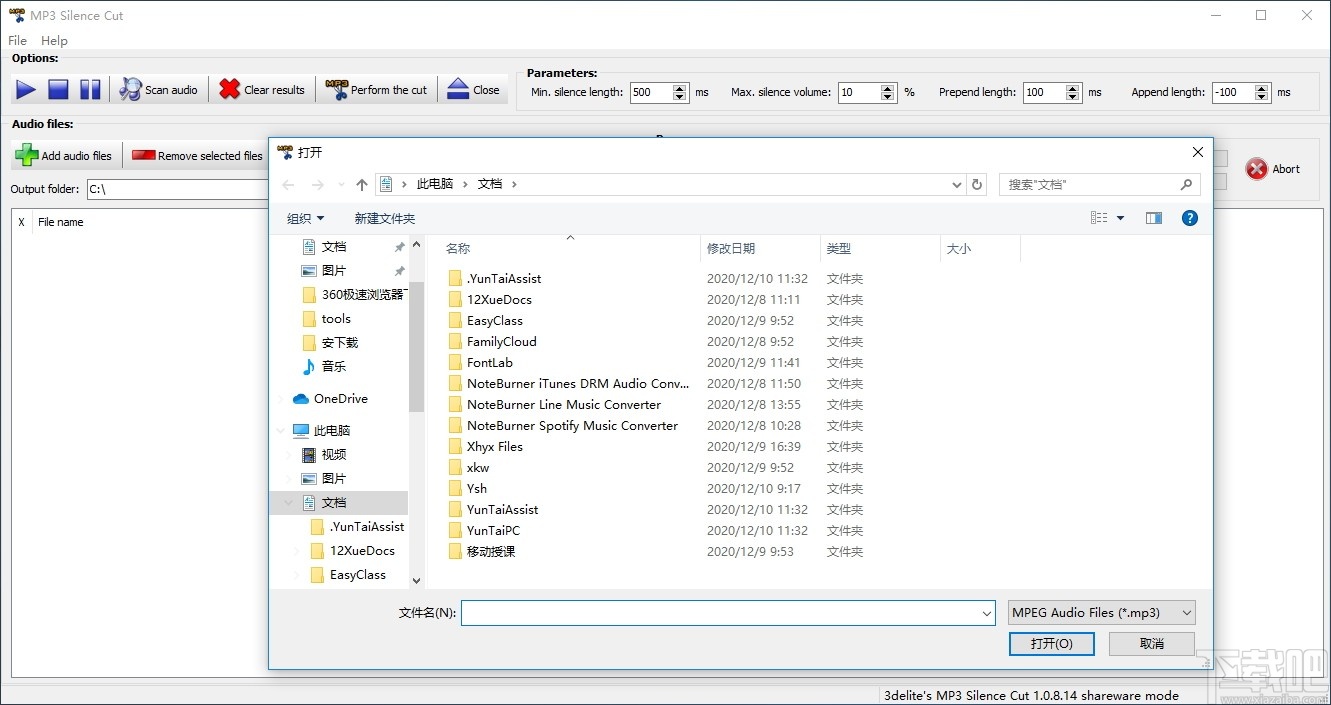The width and height of the screenshot is (1331, 705).
Task: Open the File menu
Action: (x=16, y=40)
